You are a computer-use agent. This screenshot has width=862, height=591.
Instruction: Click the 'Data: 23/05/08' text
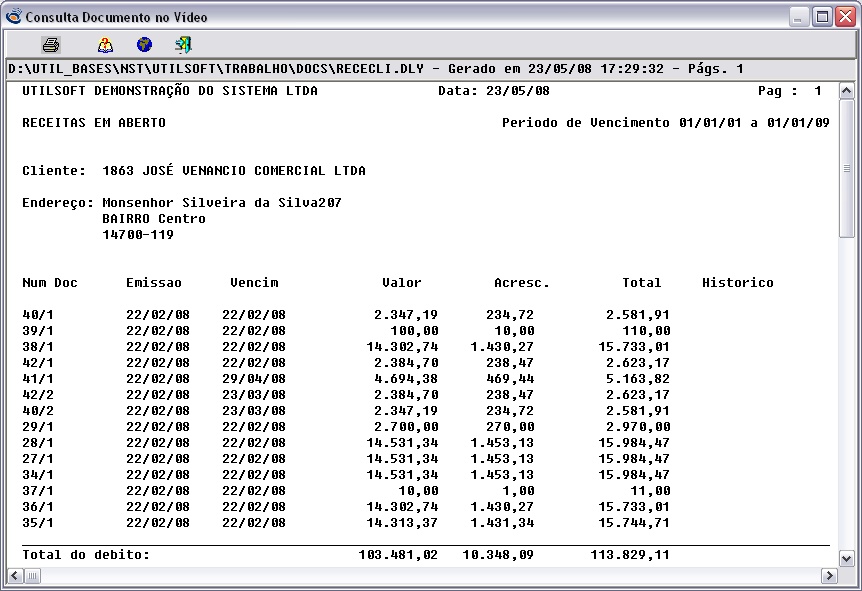point(494,91)
